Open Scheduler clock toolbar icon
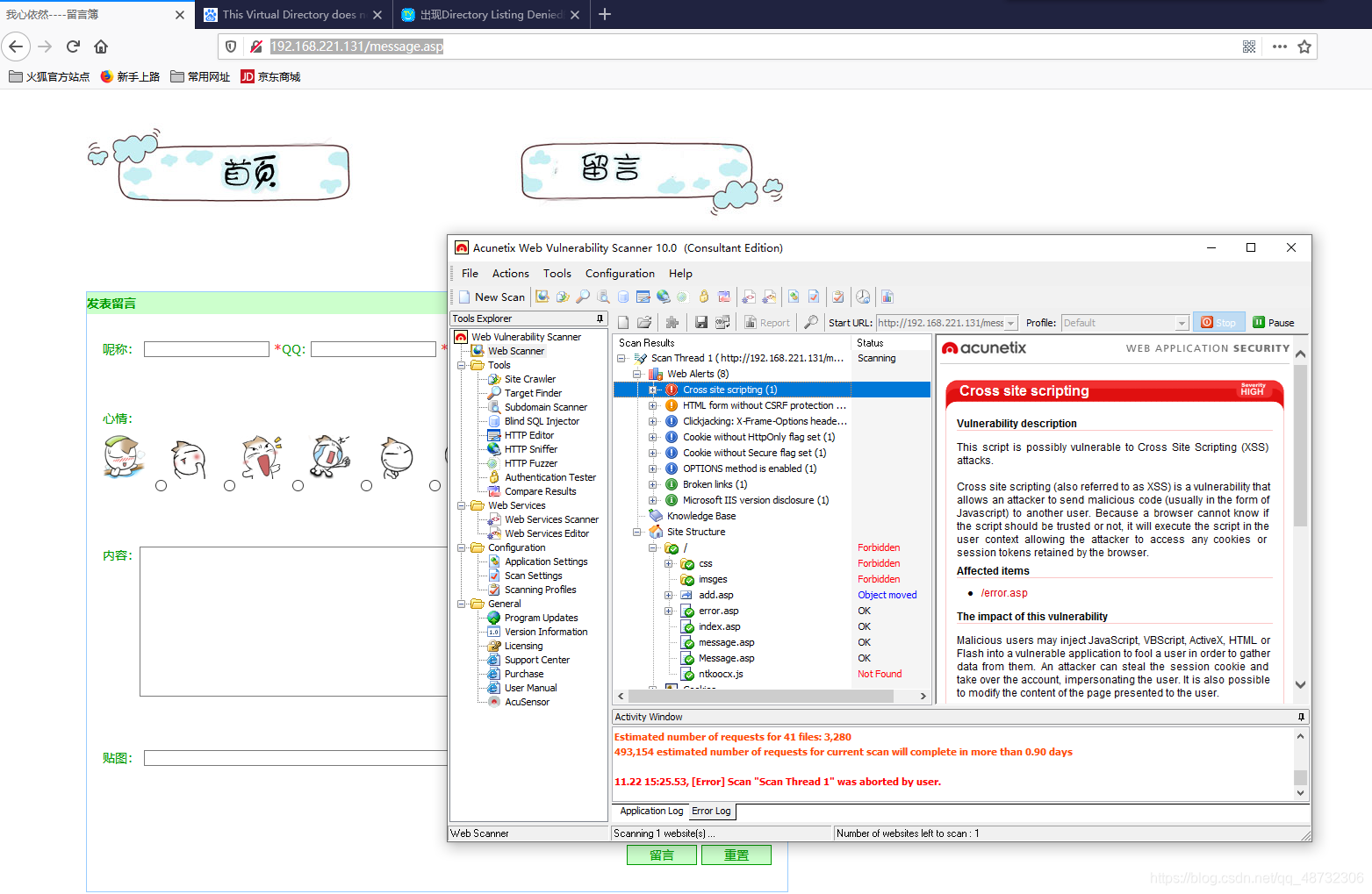The image size is (1372, 894). (863, 297)
